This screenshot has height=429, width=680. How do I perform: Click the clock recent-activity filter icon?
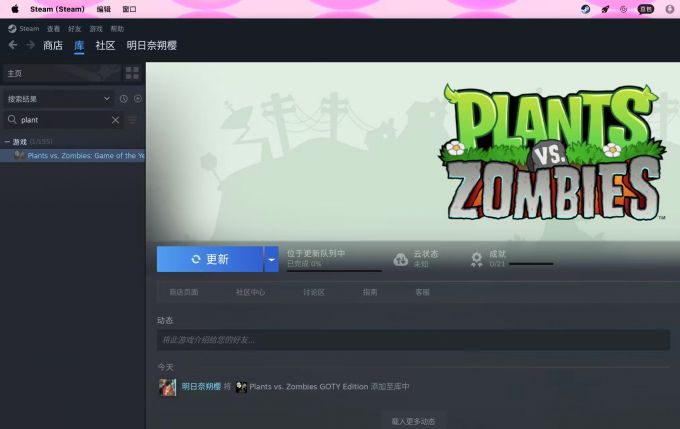tap(124, 99)
